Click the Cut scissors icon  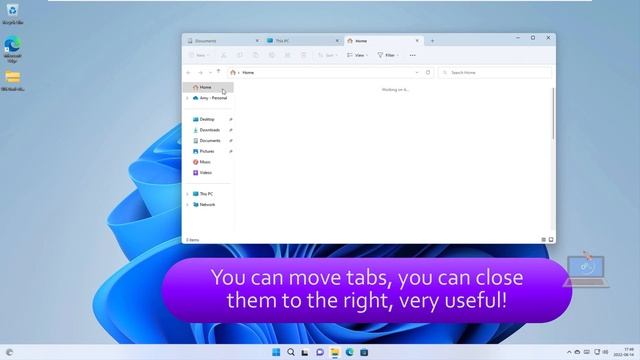coord(224,55)
